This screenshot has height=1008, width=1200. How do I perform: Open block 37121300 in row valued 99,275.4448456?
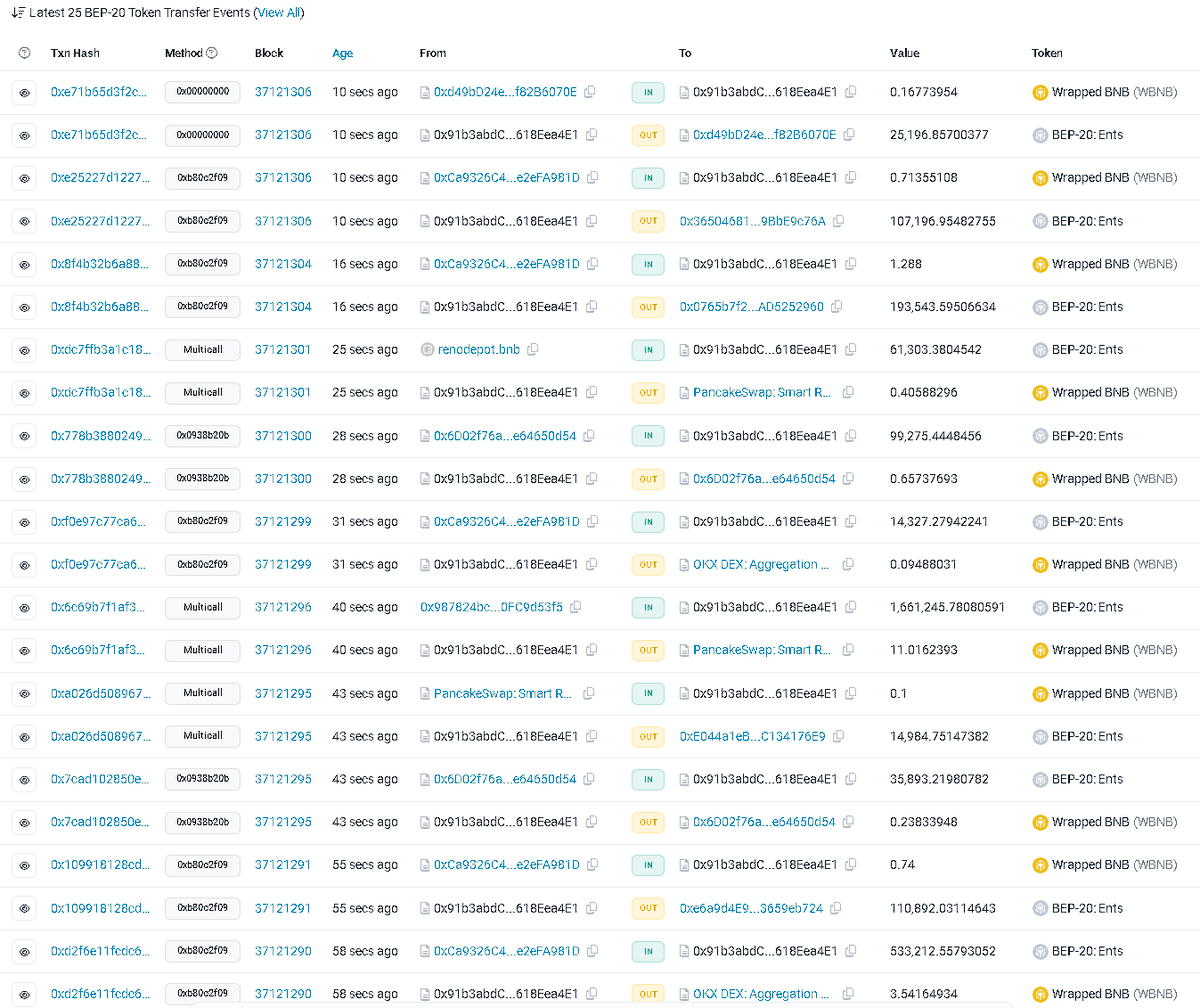tap(283, 436)
